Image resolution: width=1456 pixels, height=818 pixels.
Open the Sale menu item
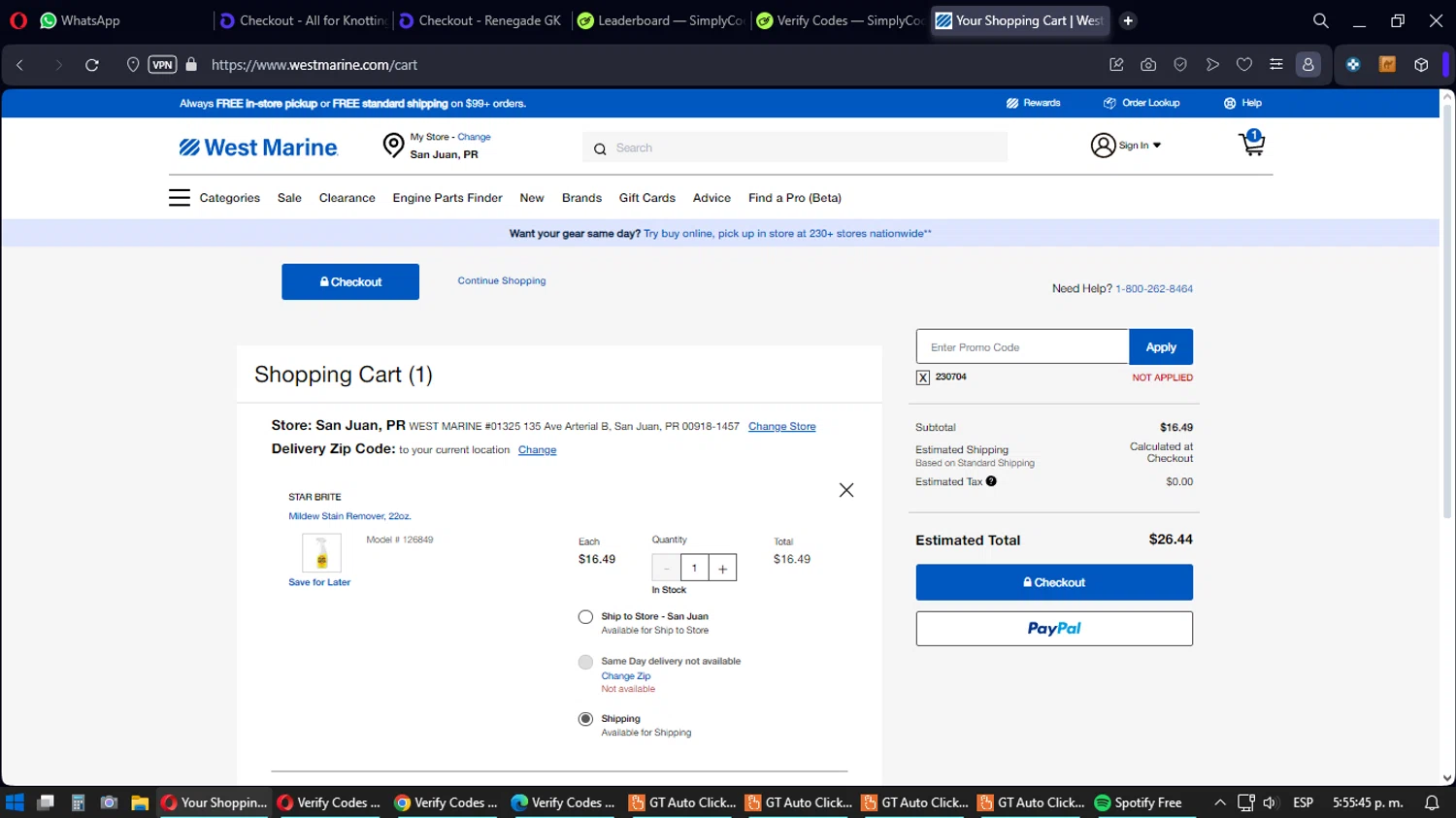289,198
